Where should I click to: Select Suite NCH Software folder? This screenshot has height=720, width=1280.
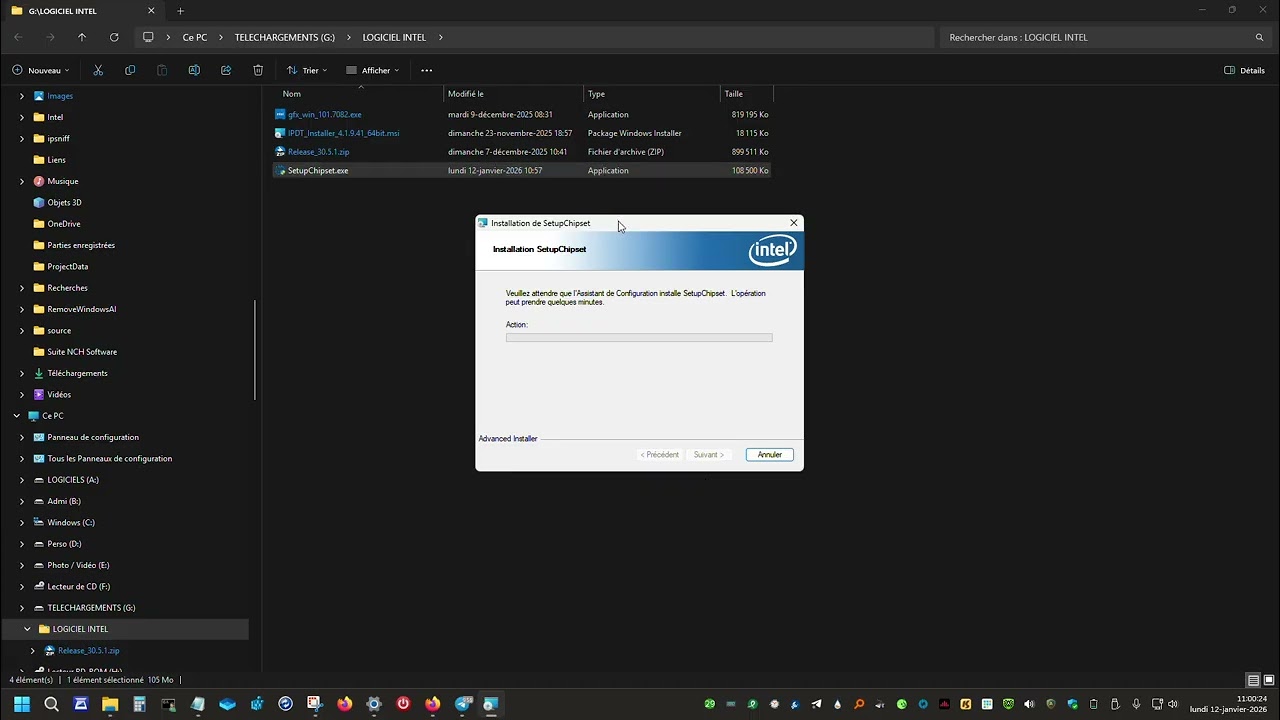click(82, 352)
